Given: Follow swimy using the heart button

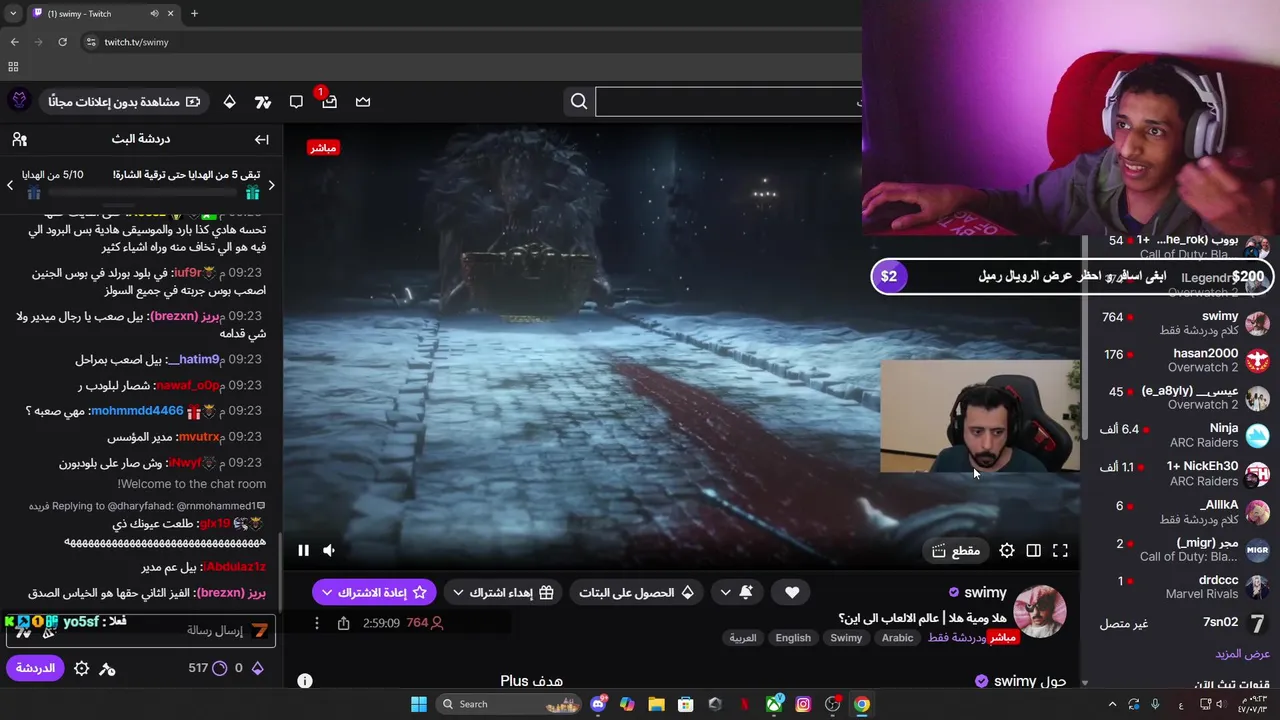Looking at the screenshot, I should coord(792,592).
